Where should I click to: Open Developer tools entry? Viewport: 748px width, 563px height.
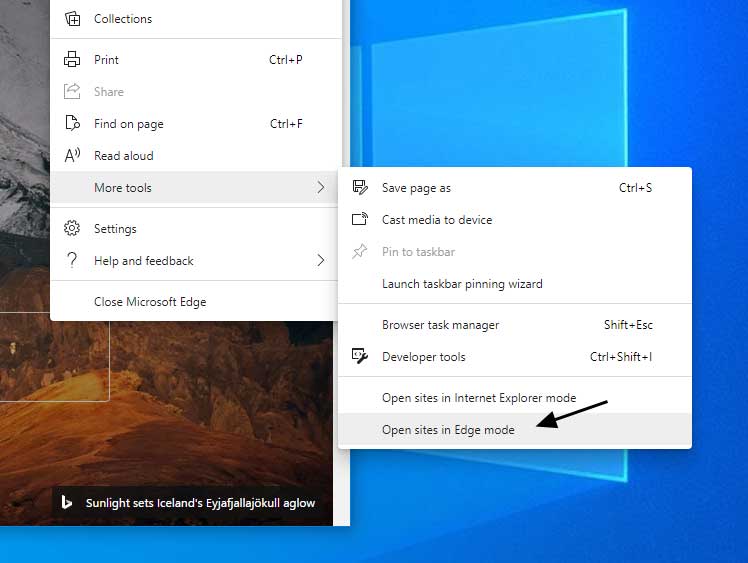pos(515,356)
